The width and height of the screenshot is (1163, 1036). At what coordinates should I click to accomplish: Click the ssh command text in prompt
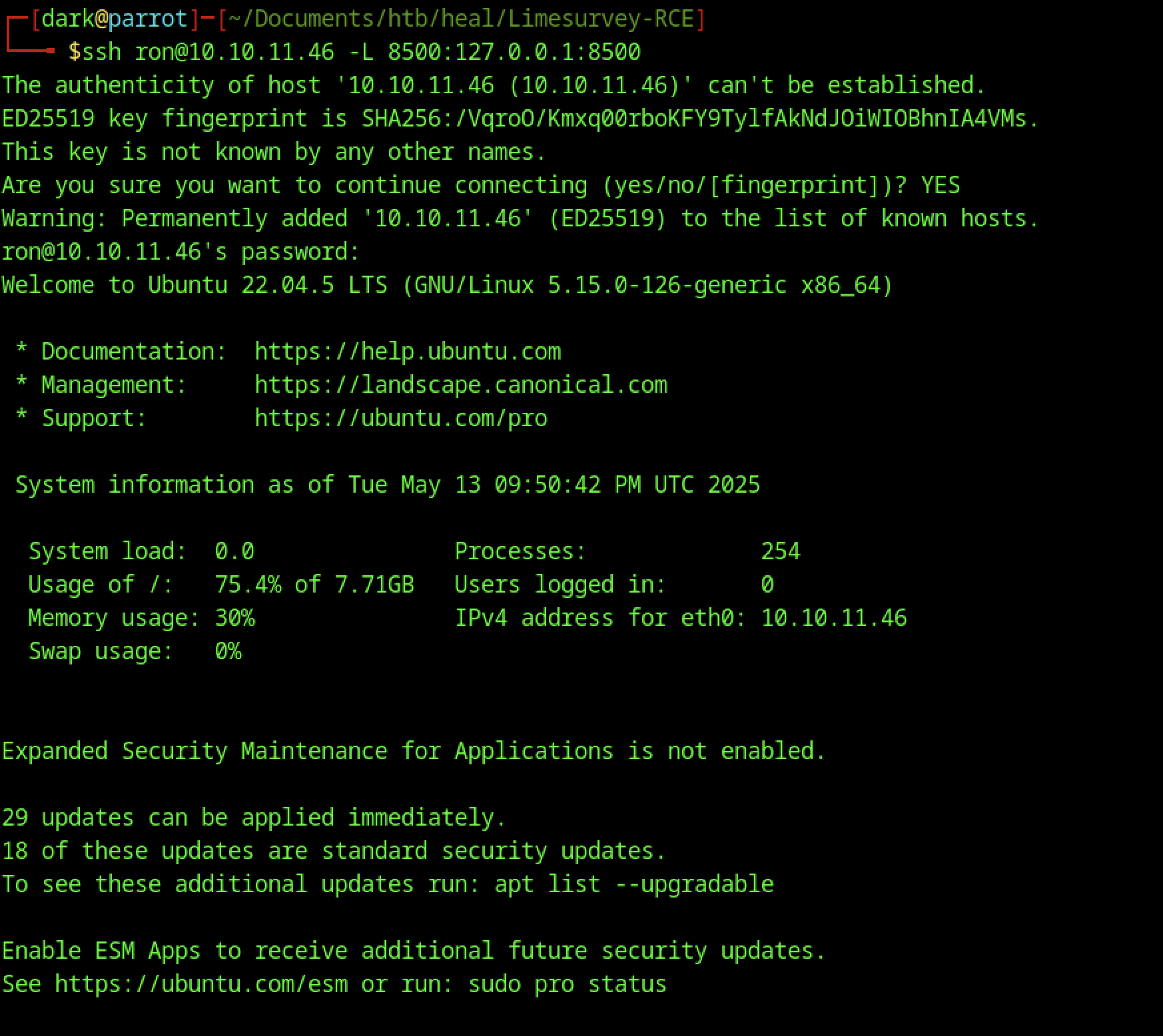(x=101, y=52)
